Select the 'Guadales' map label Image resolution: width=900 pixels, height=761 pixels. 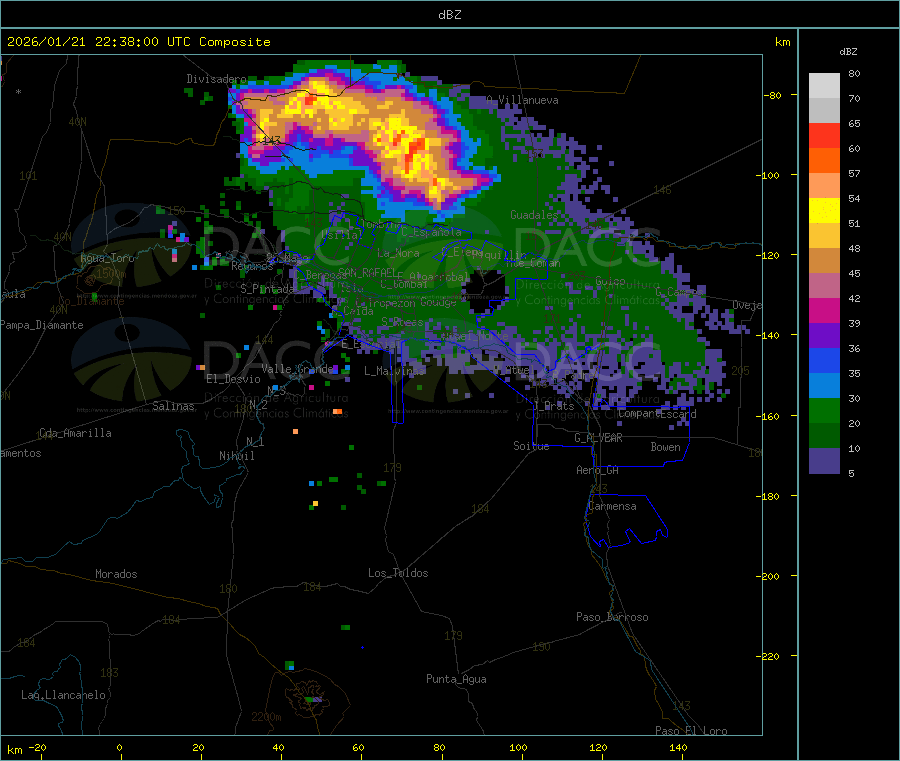click(534, 215)
